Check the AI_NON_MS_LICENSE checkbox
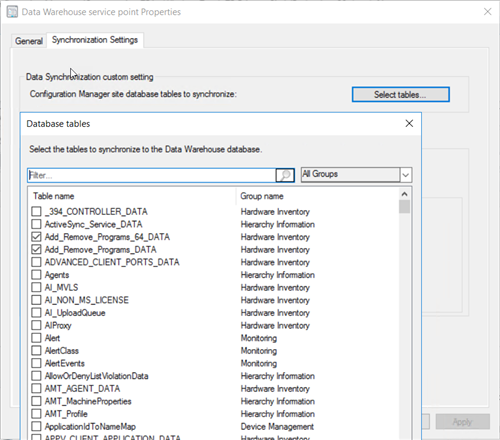This screenshot has width=500, height=440. (36, 300)
